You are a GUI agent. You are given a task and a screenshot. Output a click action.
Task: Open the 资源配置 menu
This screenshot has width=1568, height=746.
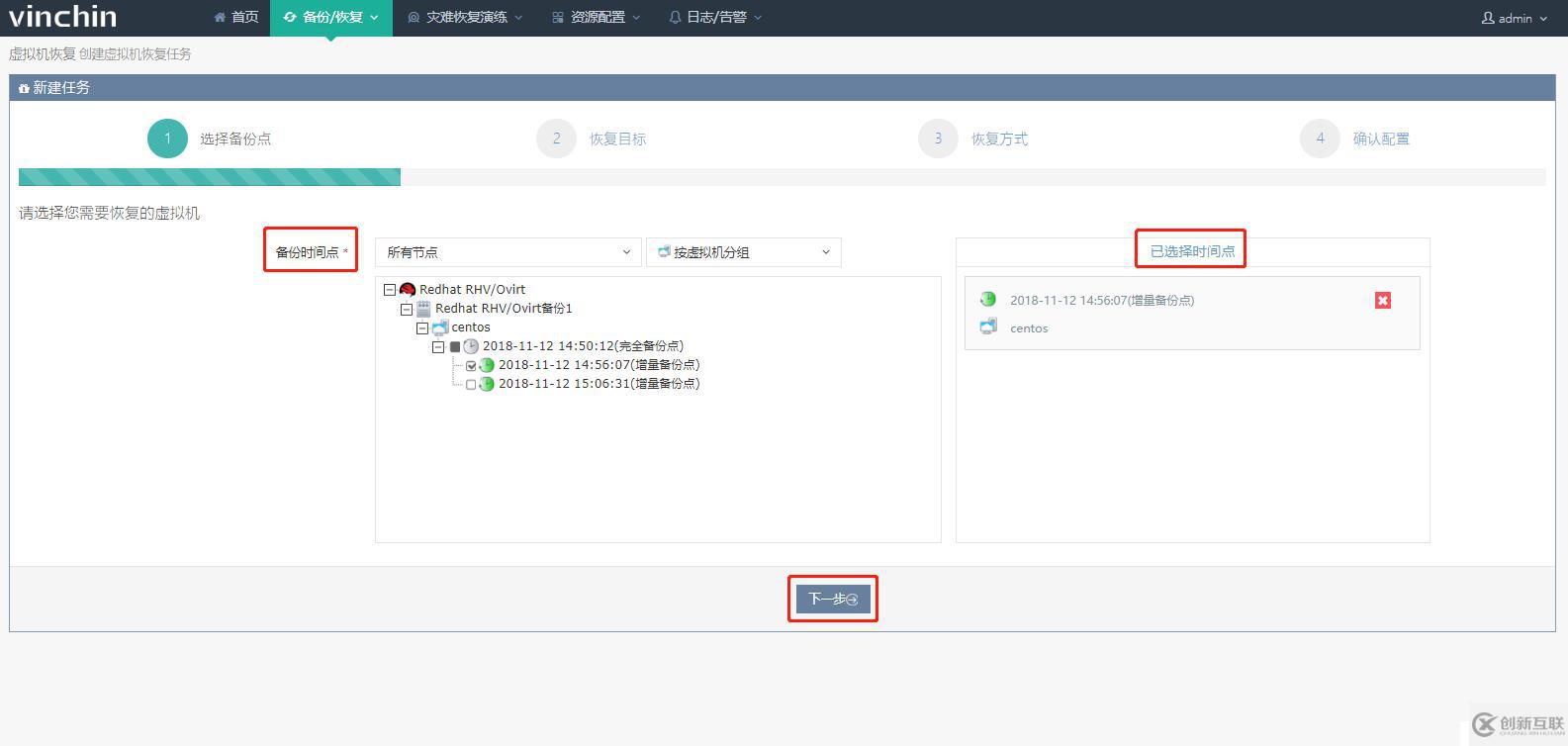[597, 18]
